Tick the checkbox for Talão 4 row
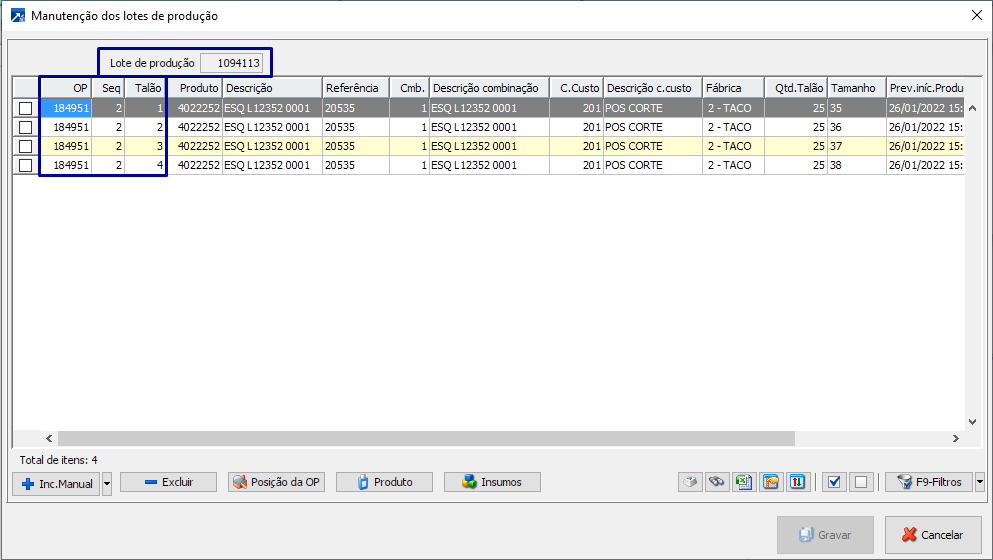The image size is (993, 560). (25, 165)
